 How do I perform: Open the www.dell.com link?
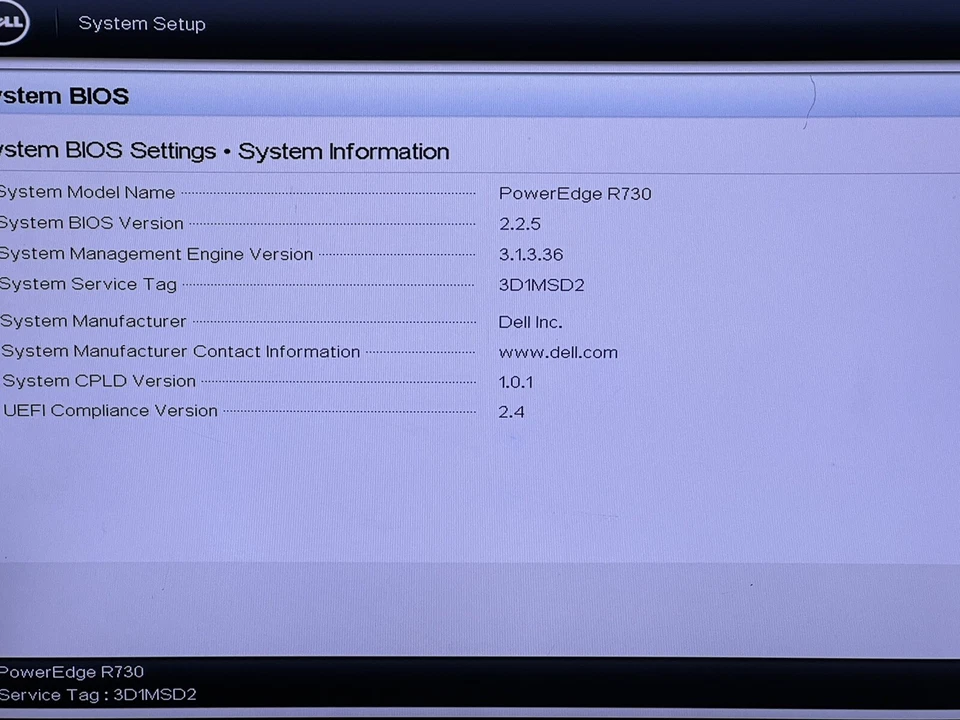coord(558,352)
